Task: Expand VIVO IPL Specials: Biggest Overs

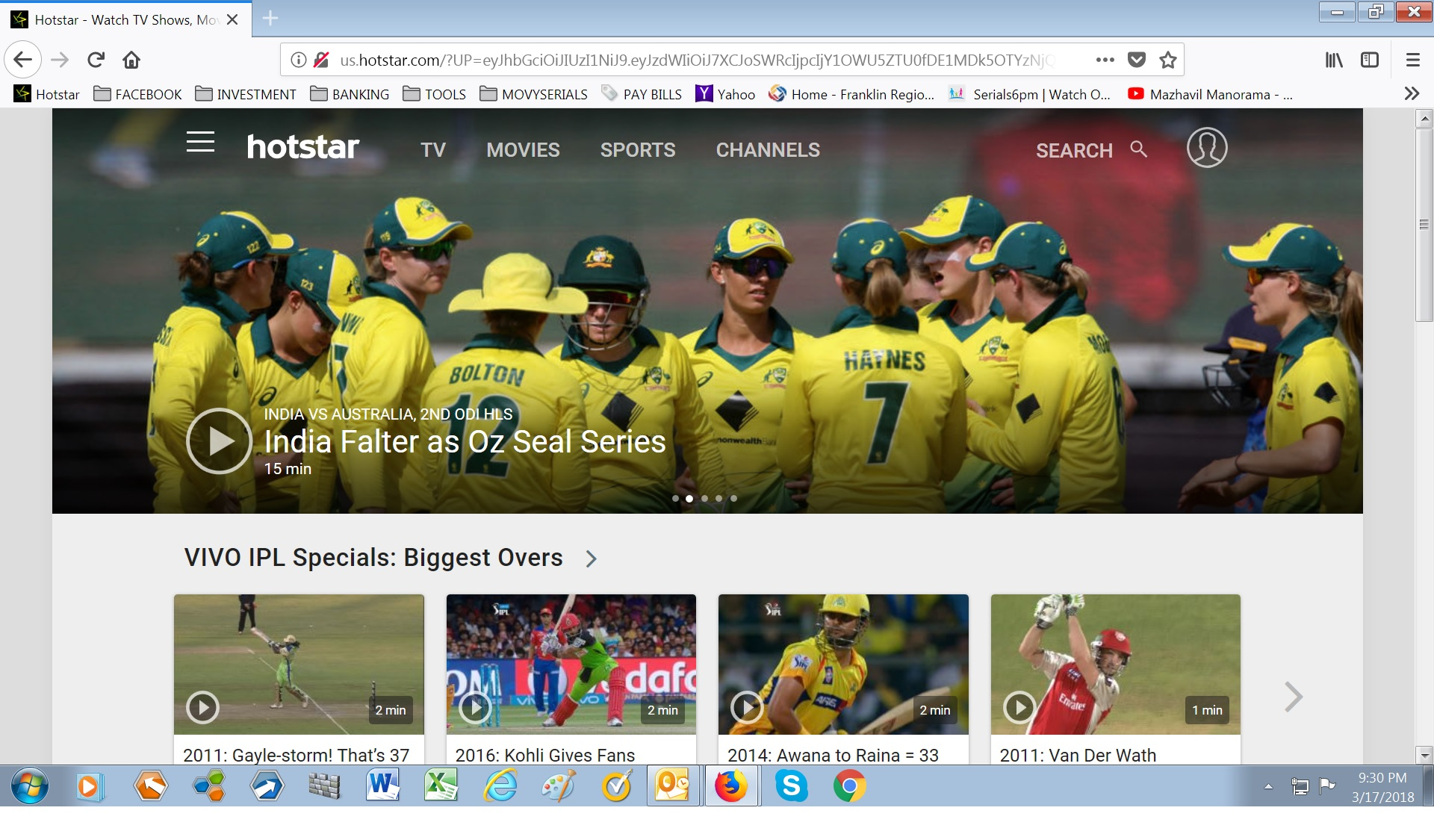Action: (591, 559)
